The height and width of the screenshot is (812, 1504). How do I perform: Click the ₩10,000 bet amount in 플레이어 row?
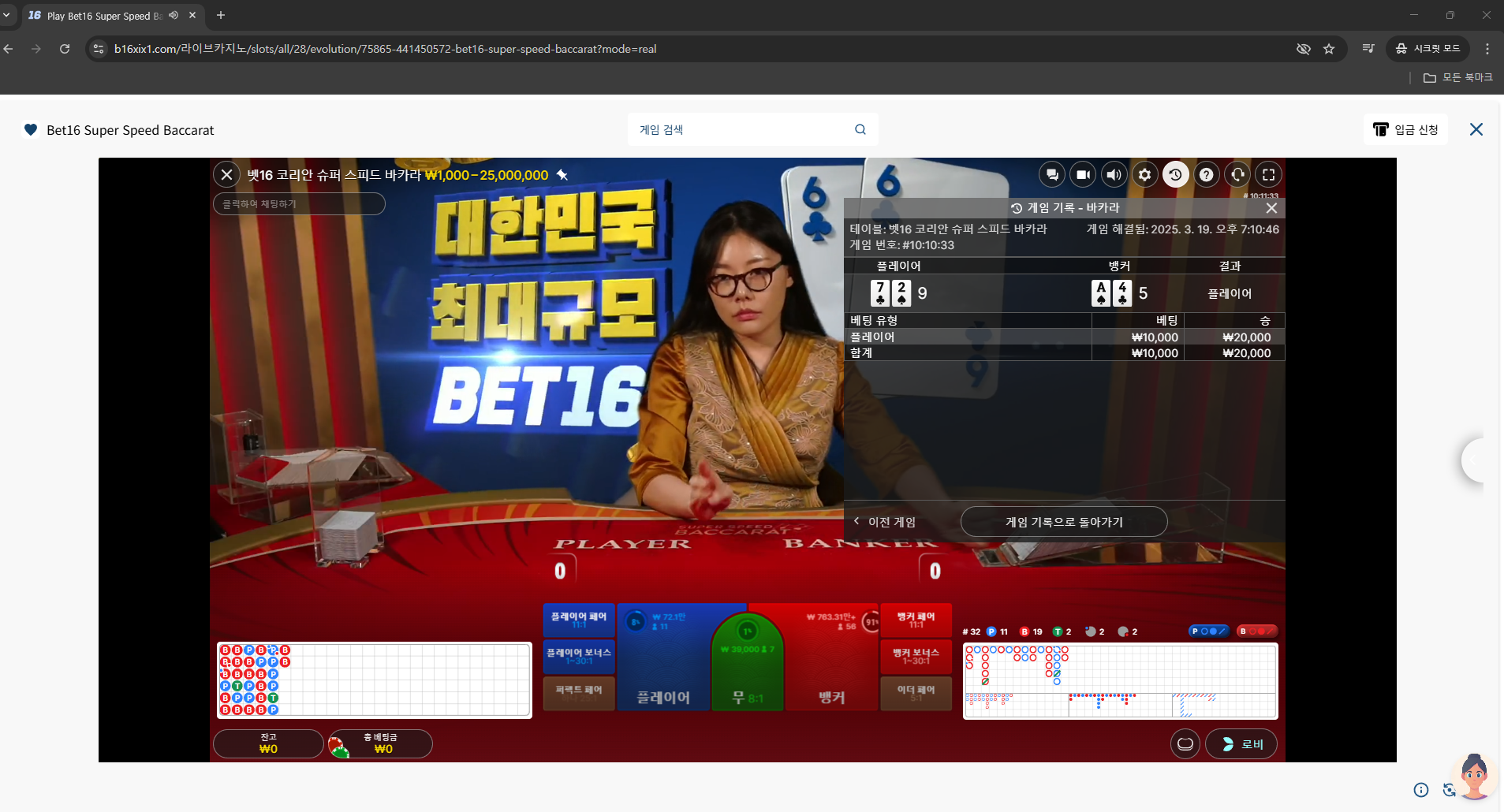[x=1155, y=337]
